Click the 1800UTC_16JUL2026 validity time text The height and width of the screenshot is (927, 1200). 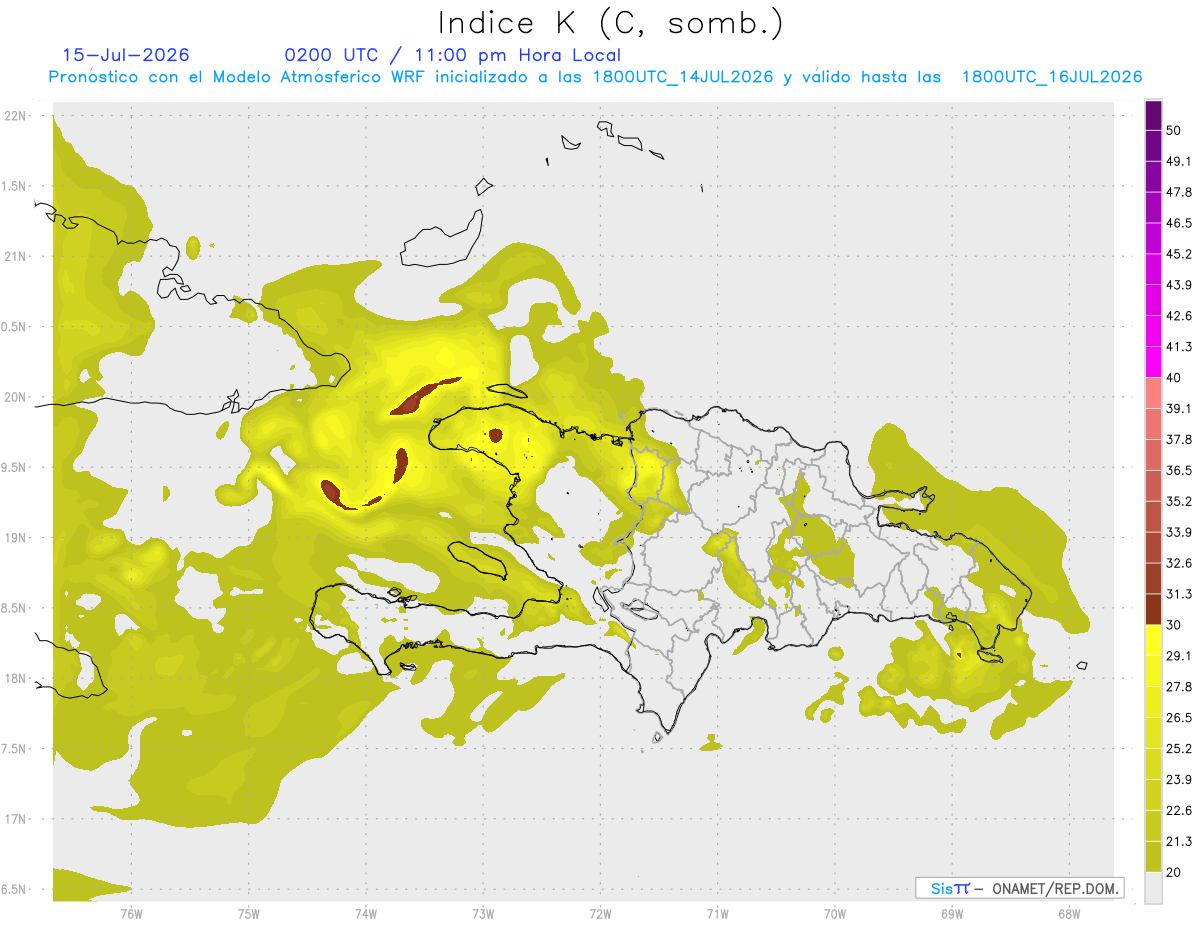(x=1052, y=77)
